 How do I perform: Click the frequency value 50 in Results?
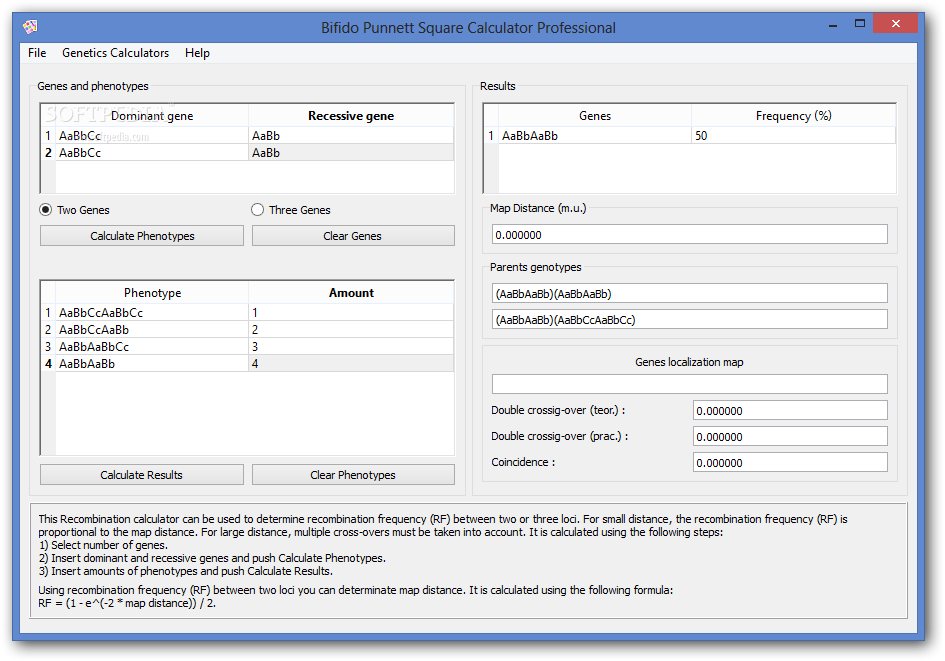click(794, 136)
